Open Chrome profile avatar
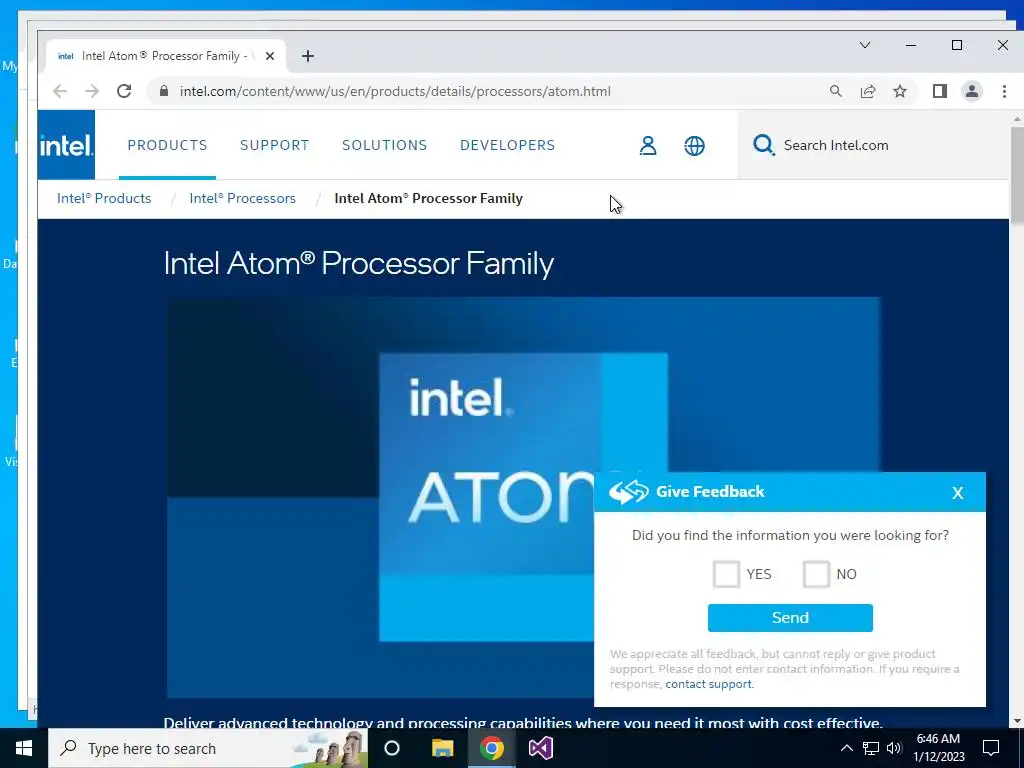Screen dimensions: 1024x768 point(972,91)
